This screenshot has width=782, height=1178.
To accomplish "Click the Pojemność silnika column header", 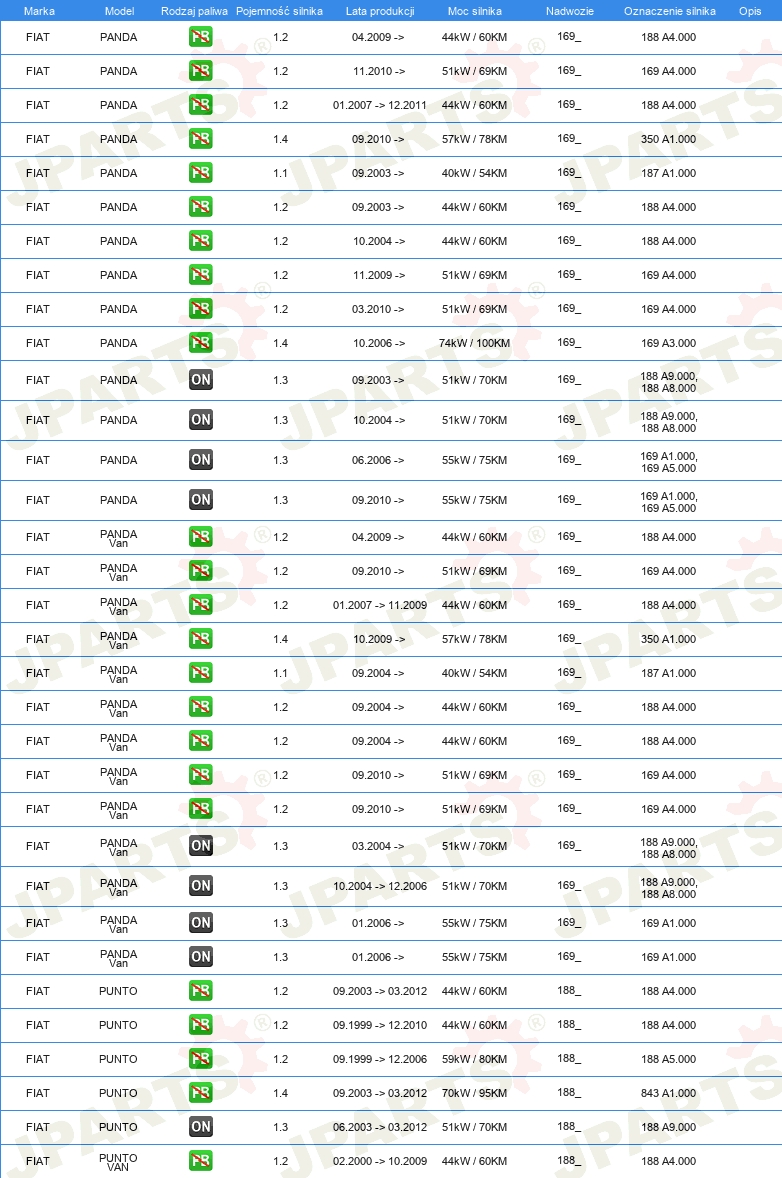I will tap(279, 11).
